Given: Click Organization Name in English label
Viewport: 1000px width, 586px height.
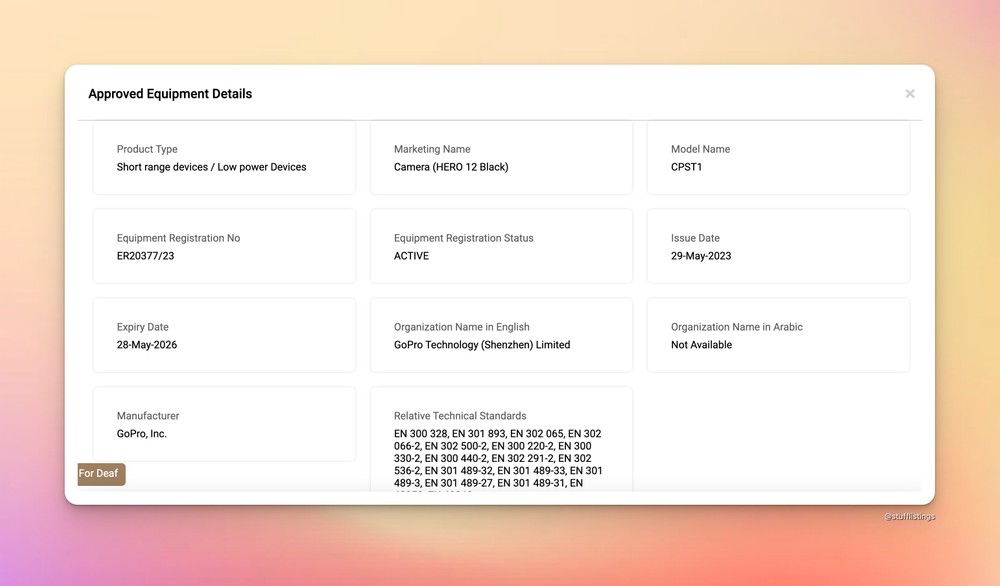Looking at the screenshot, I should (462, 327).
